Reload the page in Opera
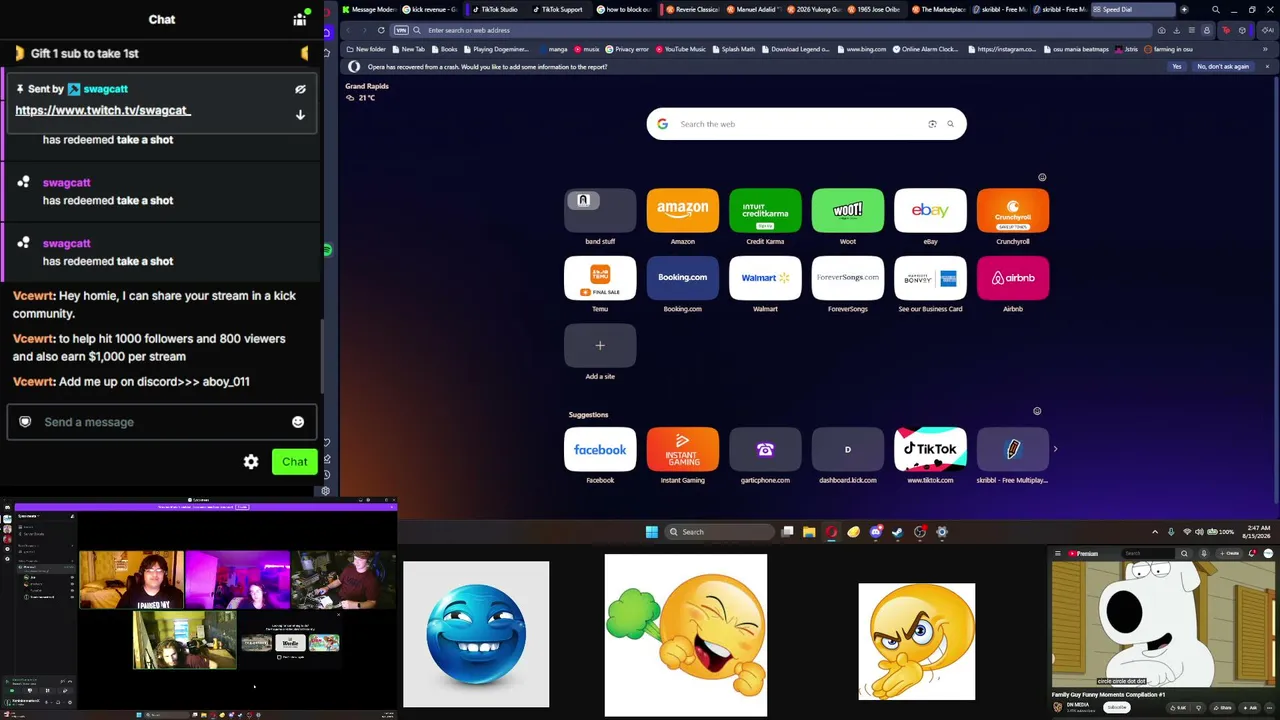The image size is (1280, 720). (x=381, y=30)
